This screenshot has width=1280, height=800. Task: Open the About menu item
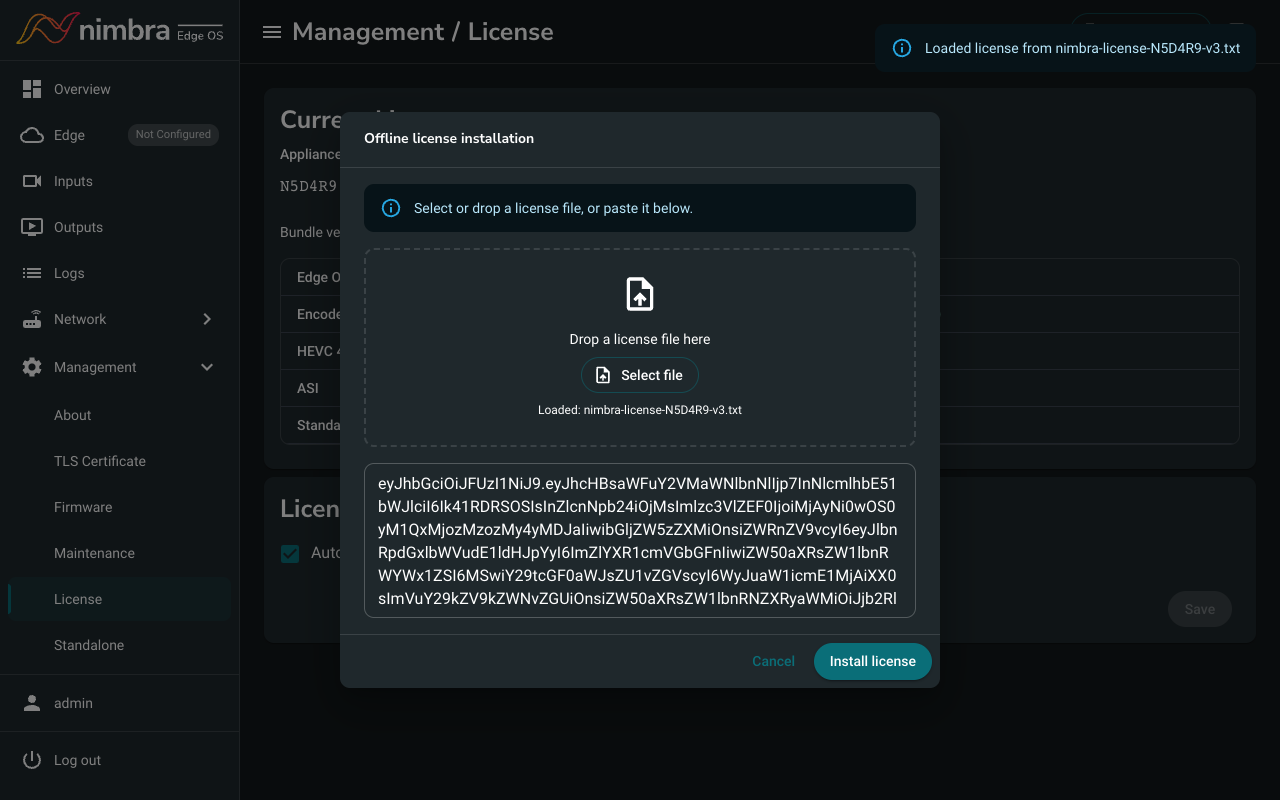72,415
